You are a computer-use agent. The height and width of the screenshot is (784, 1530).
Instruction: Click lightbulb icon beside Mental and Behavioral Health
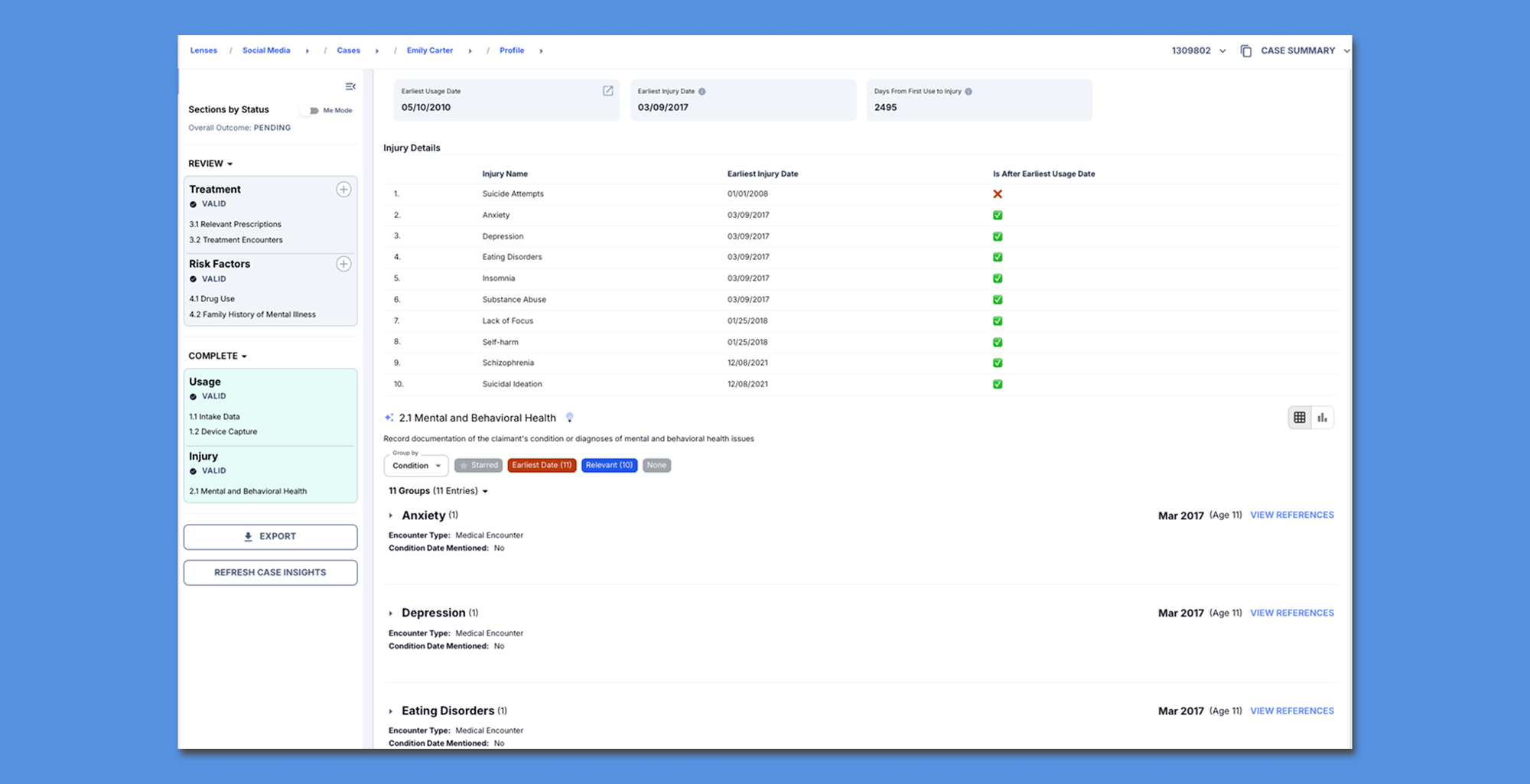point(569,418)
